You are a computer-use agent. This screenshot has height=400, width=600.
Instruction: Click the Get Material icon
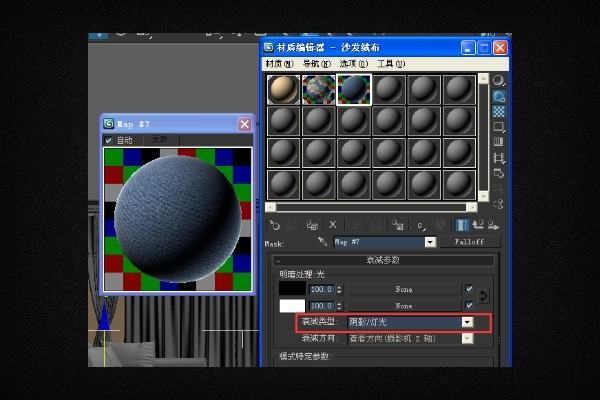(275, 225)
